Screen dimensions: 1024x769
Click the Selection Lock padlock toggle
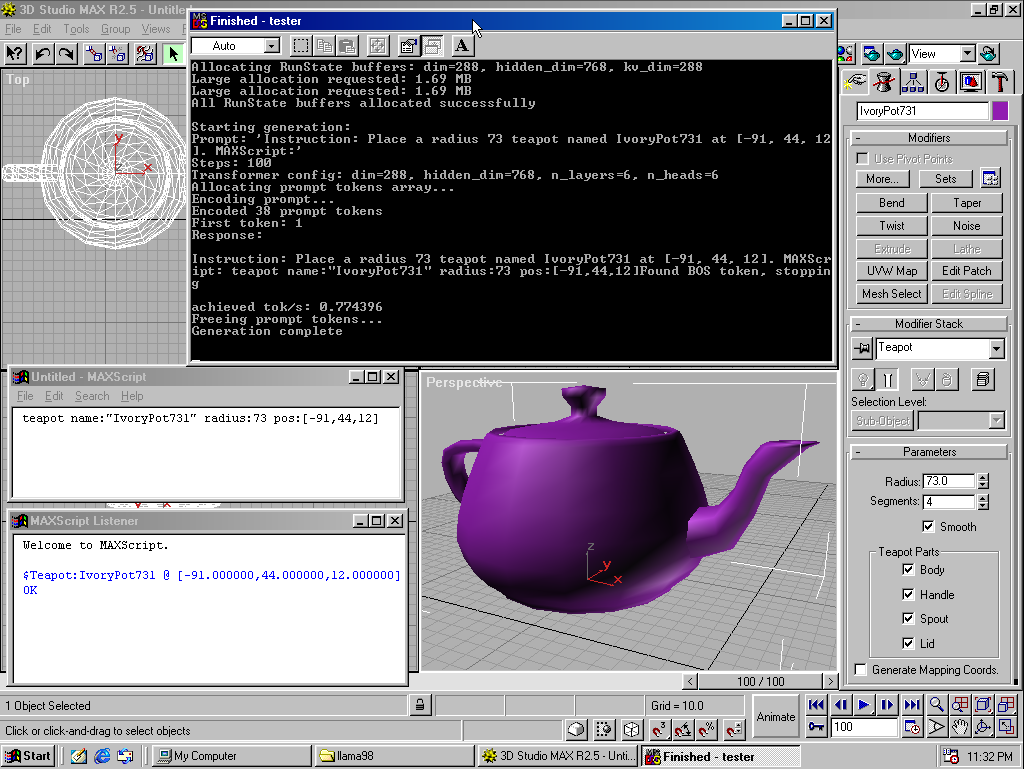420,704
